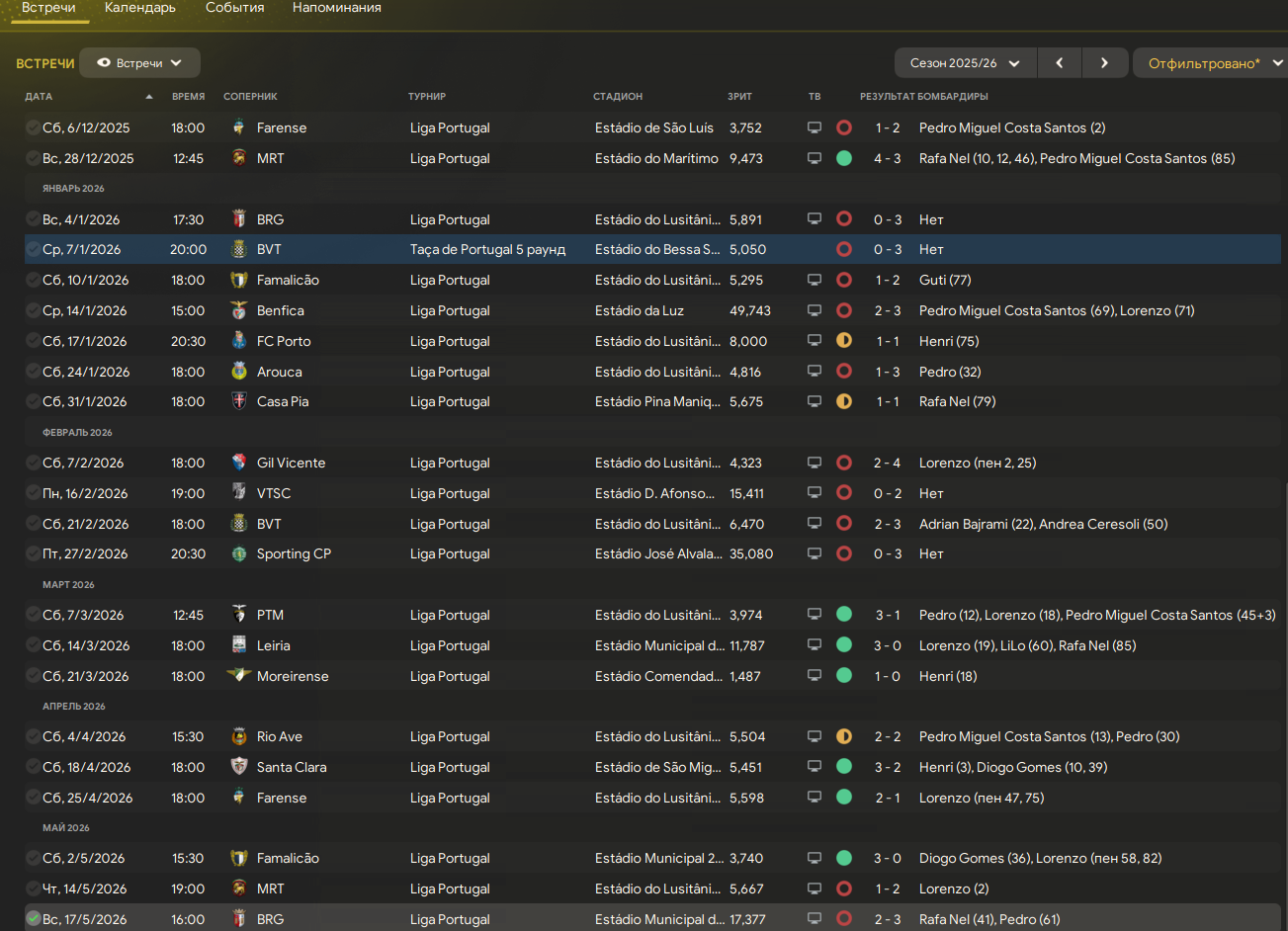Click Taça de Portugal 5 раунд competition
Screen dimensions: 1288x931
(488, 249)
